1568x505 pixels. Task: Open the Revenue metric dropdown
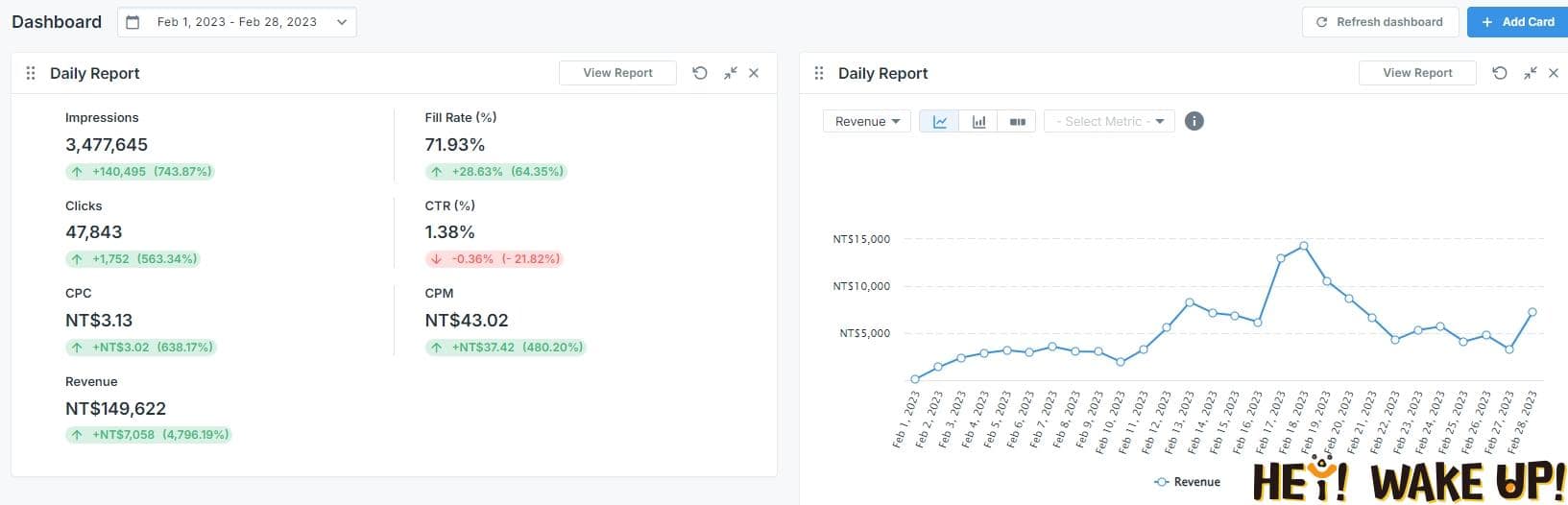[x=866, y=122]
